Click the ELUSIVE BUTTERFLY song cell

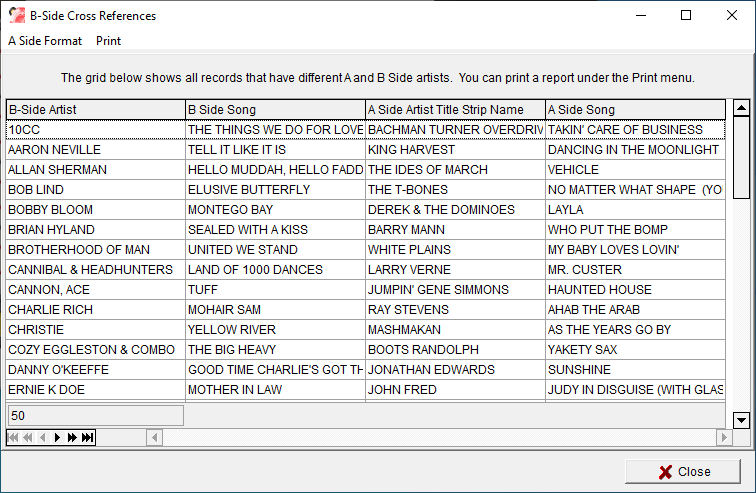[275, 190]
